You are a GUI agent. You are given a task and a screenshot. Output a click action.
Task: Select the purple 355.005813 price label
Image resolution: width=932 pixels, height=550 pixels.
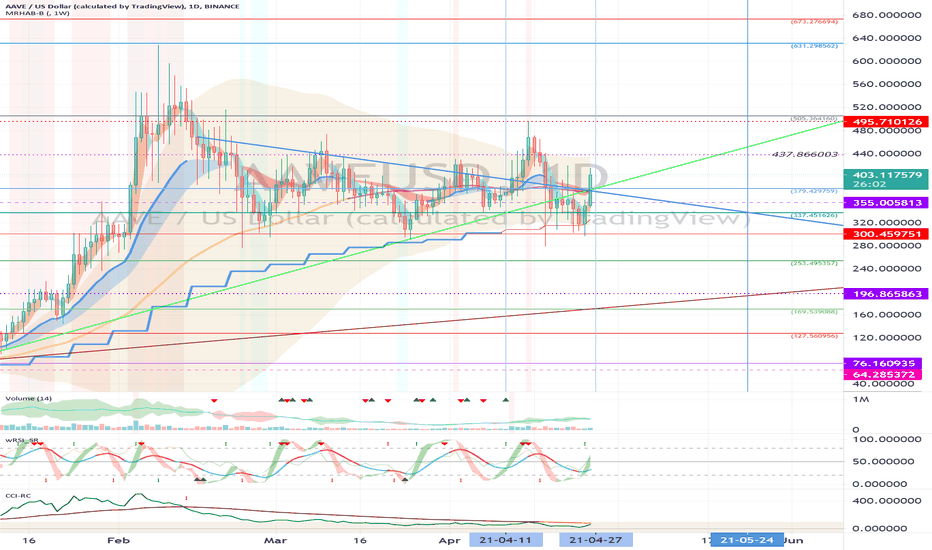tap(885, 203)
